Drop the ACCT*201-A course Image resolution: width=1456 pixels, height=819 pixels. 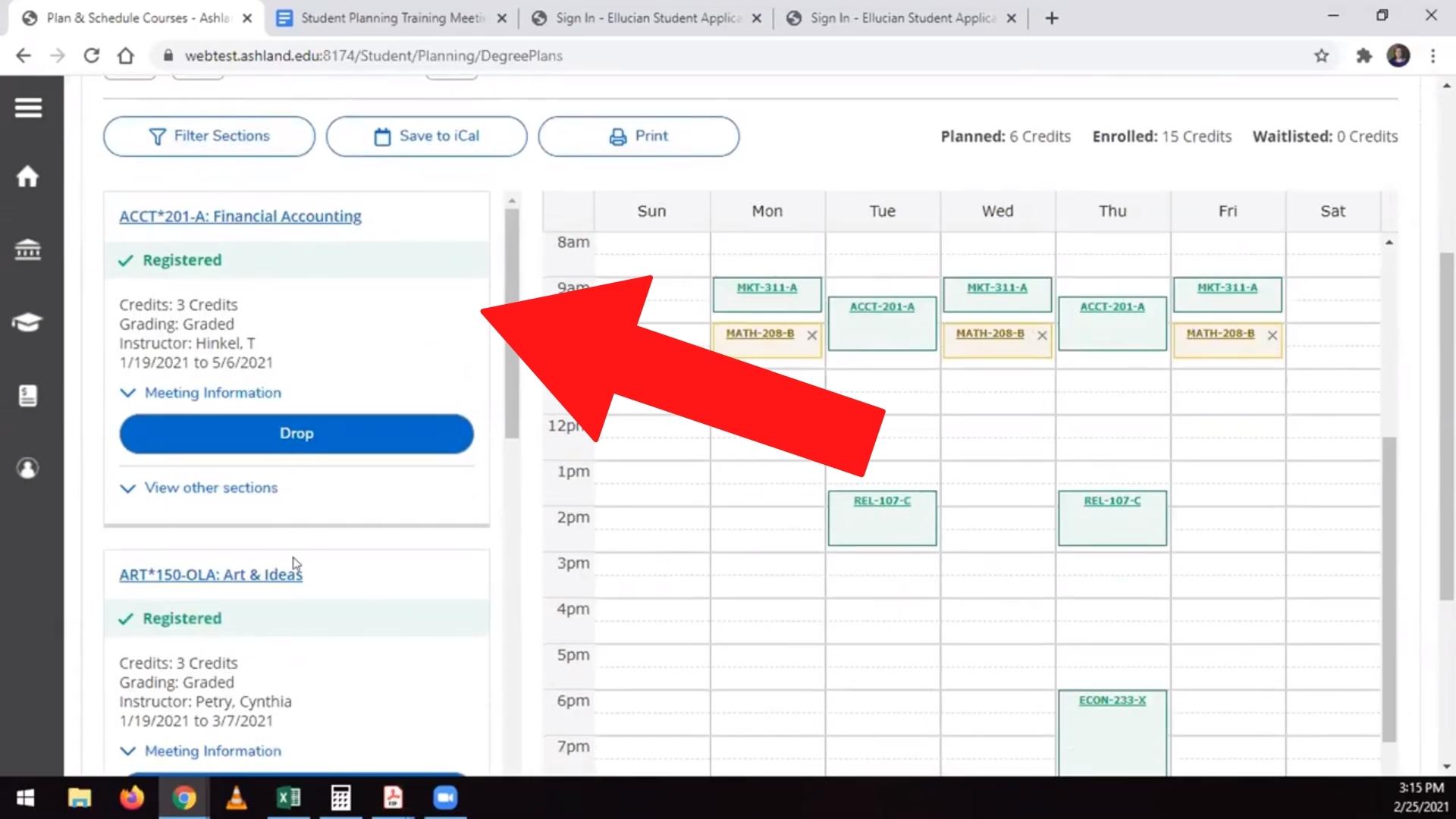(x=296, y=434)
